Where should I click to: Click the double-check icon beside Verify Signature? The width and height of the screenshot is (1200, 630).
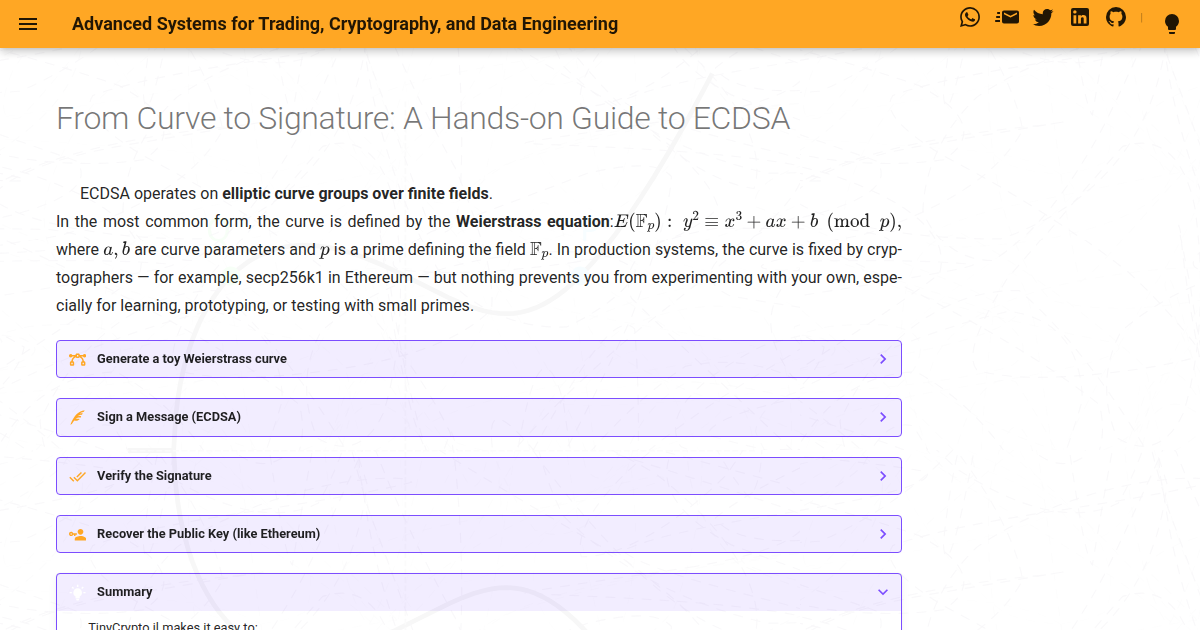pos(77,476)
